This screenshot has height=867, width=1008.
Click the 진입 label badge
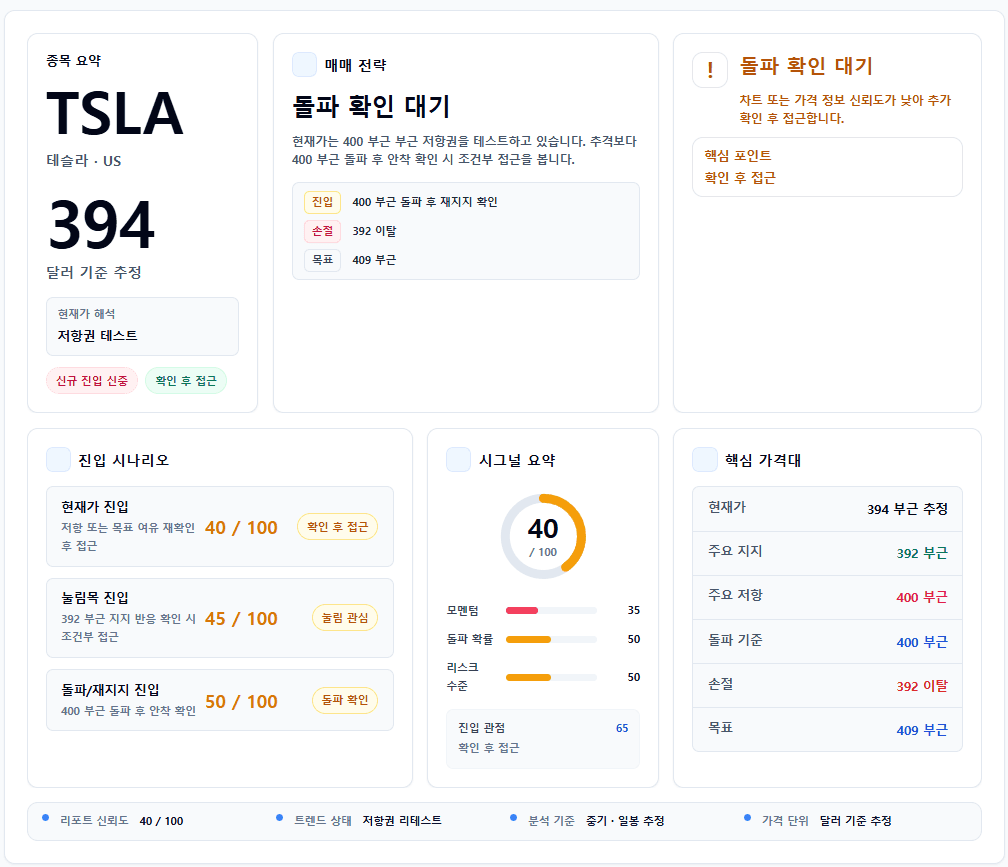[322, 202]
